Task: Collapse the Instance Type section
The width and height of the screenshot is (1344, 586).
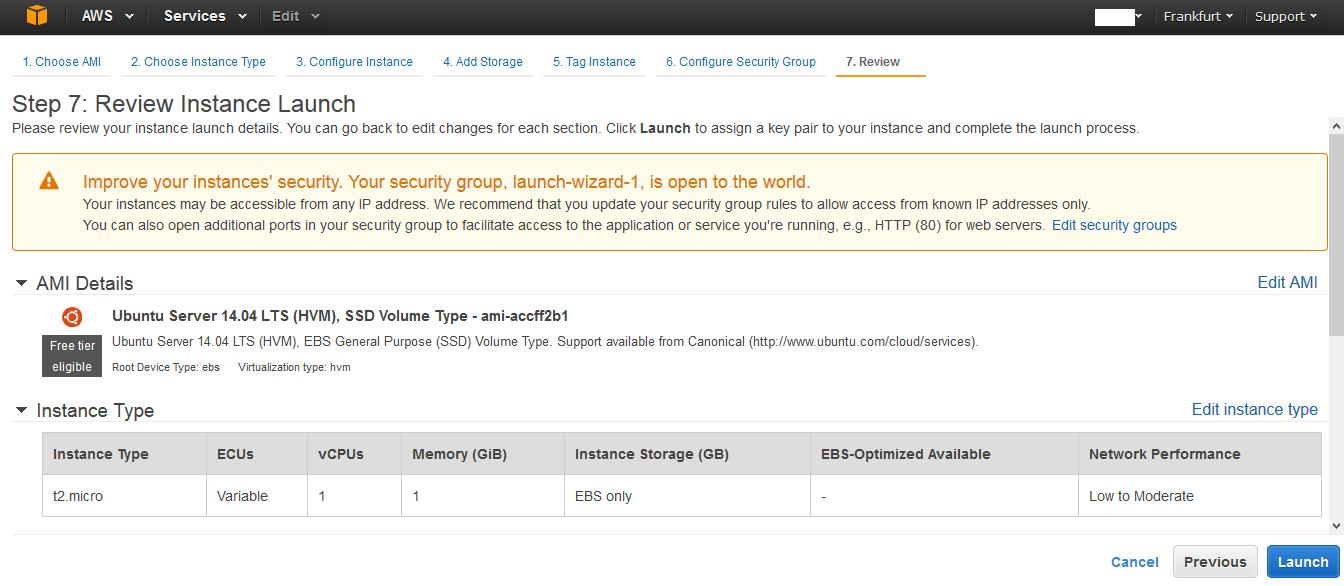Action: pos(21,410)
